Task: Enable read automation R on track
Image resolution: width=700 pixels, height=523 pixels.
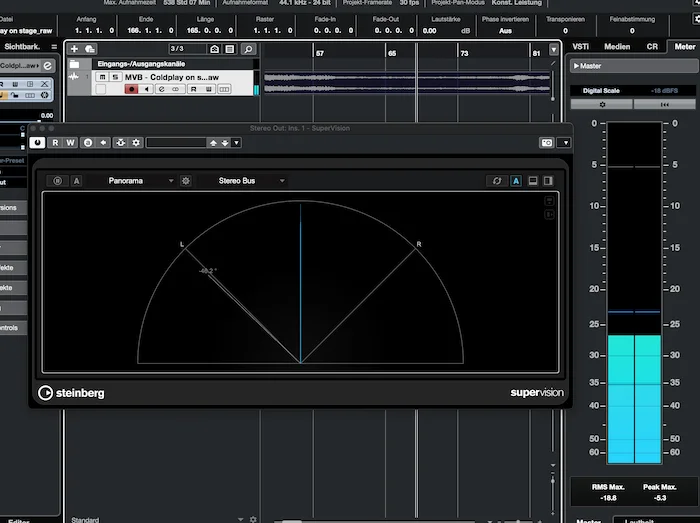Action: point(193,89)
